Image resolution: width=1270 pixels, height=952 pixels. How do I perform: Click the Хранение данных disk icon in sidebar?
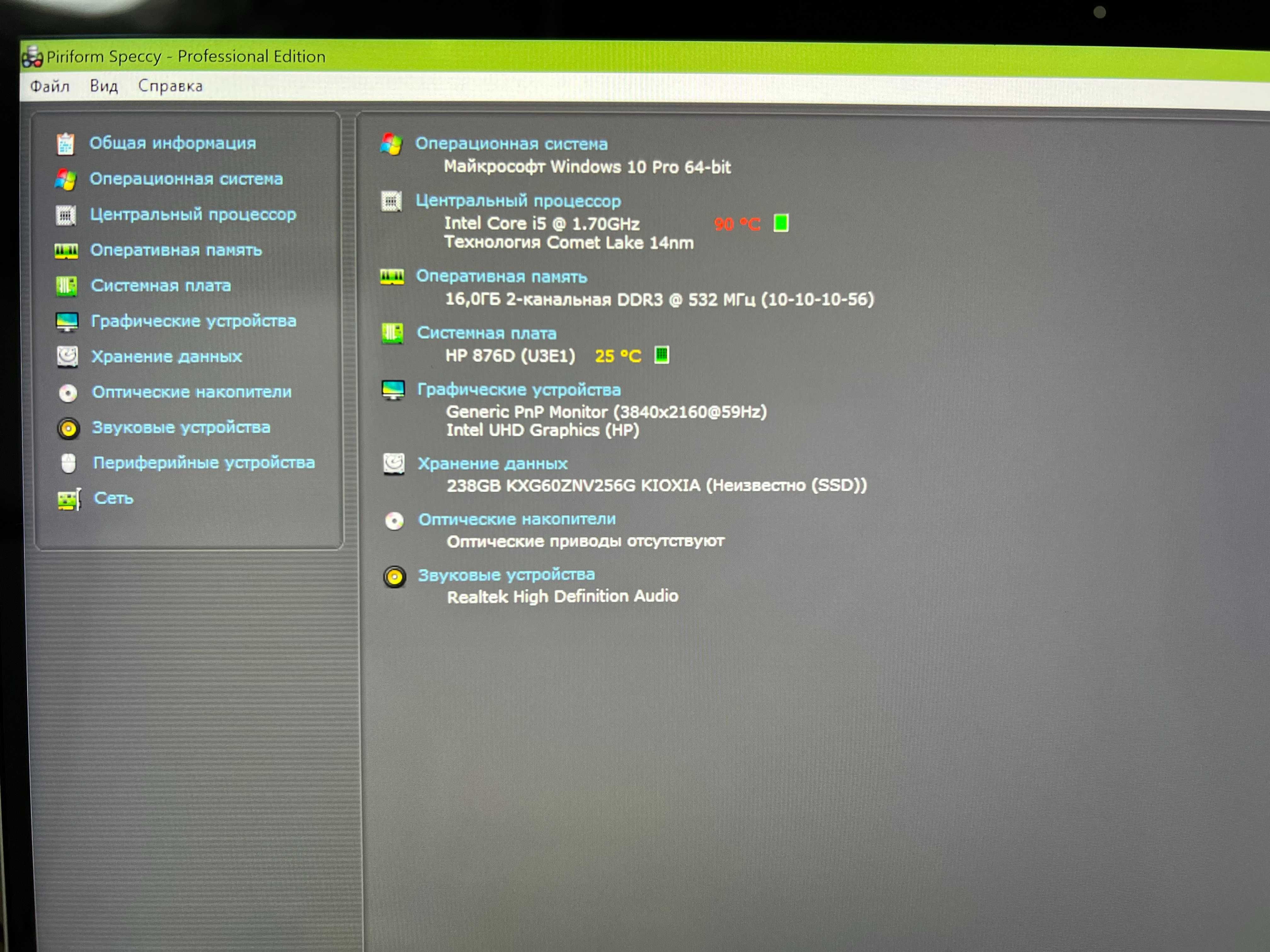click(x=67, y=356)
